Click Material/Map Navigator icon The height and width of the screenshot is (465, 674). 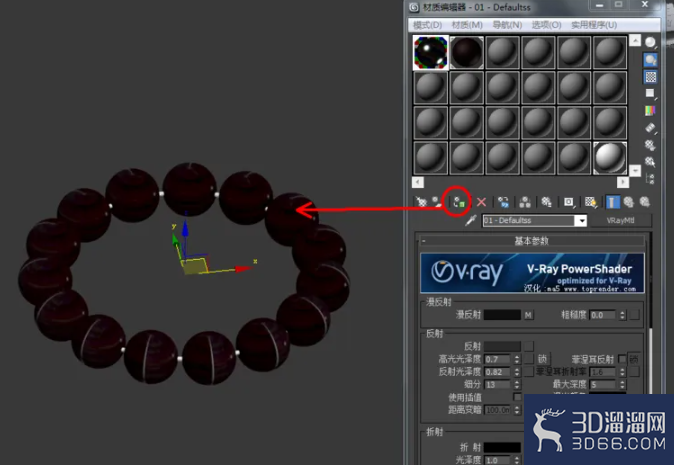point(650,178)
